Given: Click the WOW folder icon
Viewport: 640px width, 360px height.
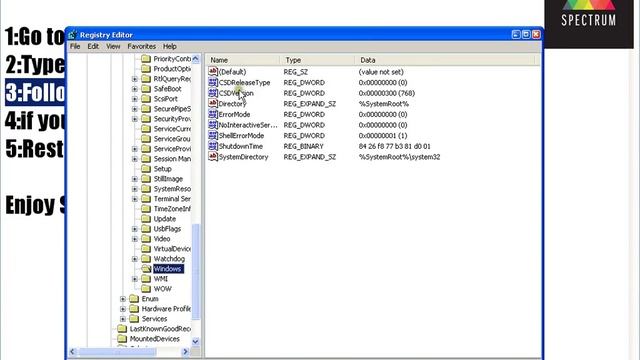Looking at the screenshot, I should [x=146, y=289].
